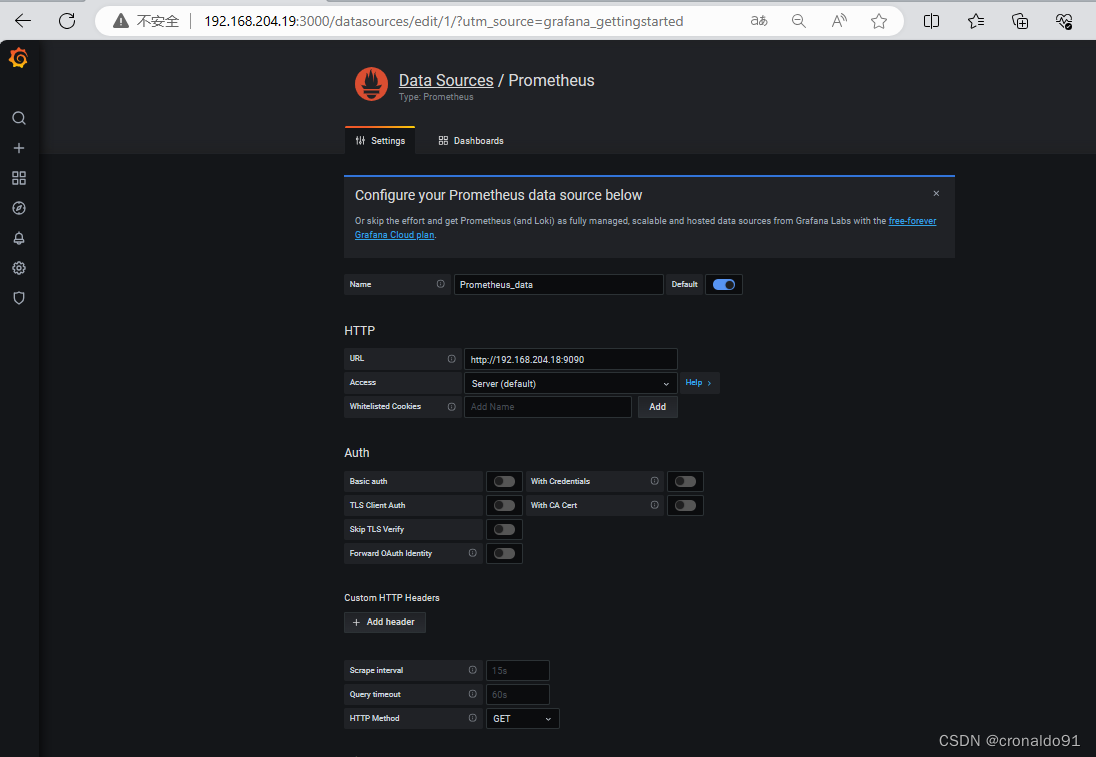Go back with the browser back arrow
1096x757 pixels.
[x=23, y=21]
